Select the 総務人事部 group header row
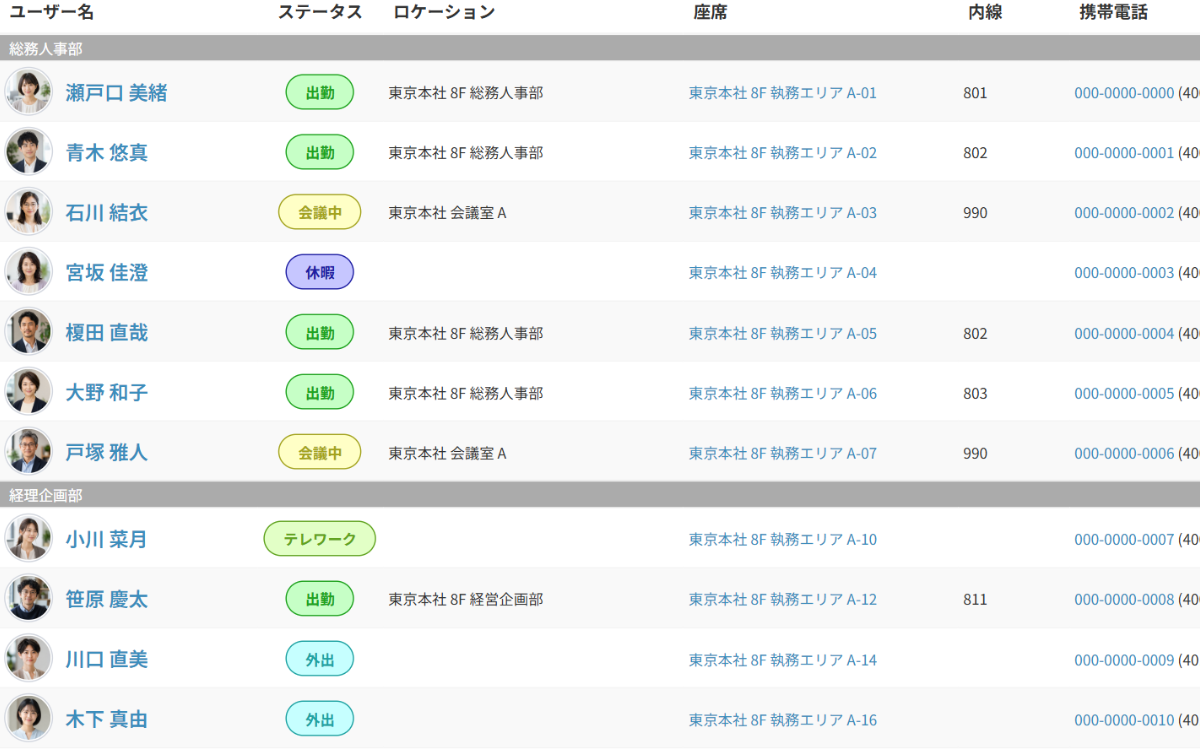 pyautogui.click(x=600, y=48)
